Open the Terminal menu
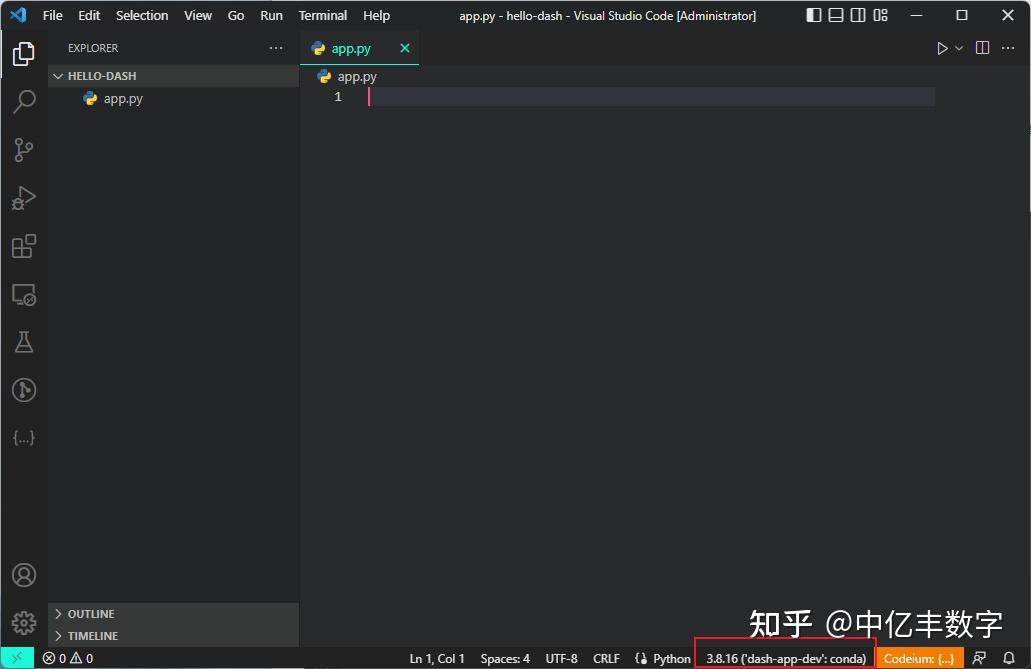 click(322, 15)
